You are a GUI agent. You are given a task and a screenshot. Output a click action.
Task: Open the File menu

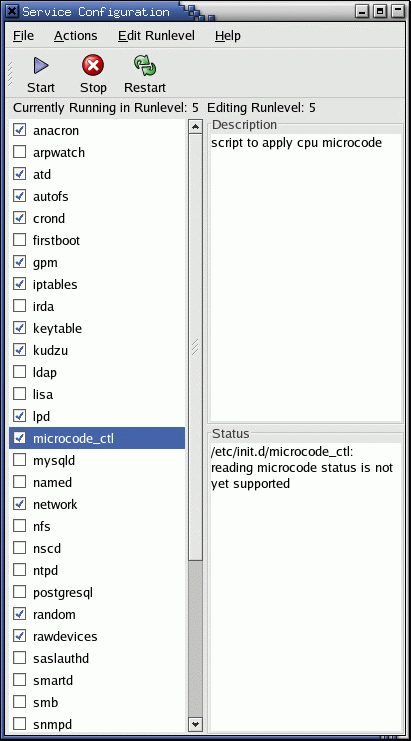23,36
